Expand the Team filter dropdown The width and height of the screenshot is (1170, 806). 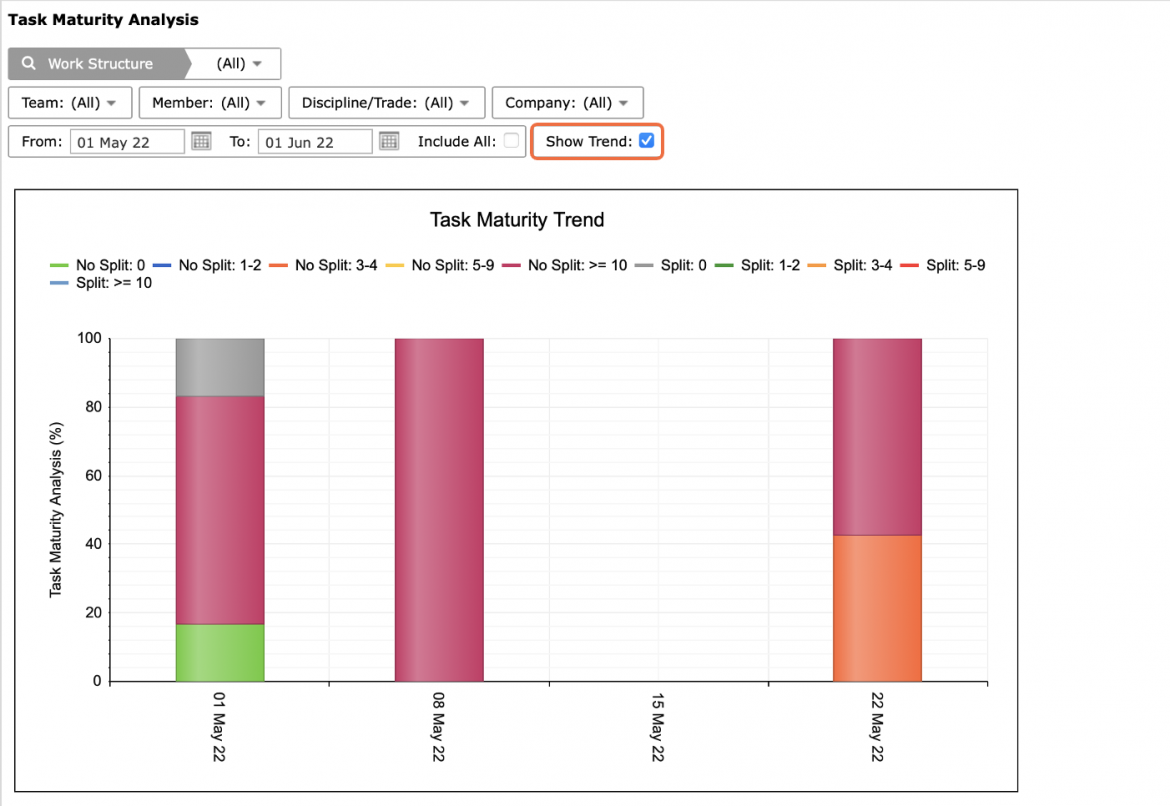click(70, 103)
